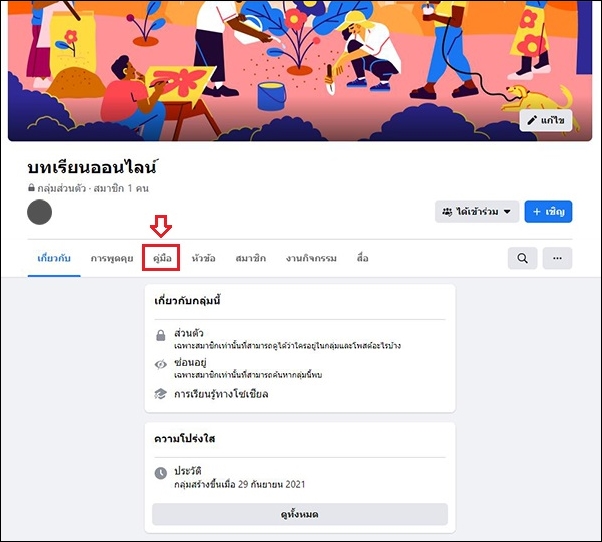Screen dimensions: 602x542
Task: Click the search magnifier icon in group tabs
Action: click(x=522, y=258)
